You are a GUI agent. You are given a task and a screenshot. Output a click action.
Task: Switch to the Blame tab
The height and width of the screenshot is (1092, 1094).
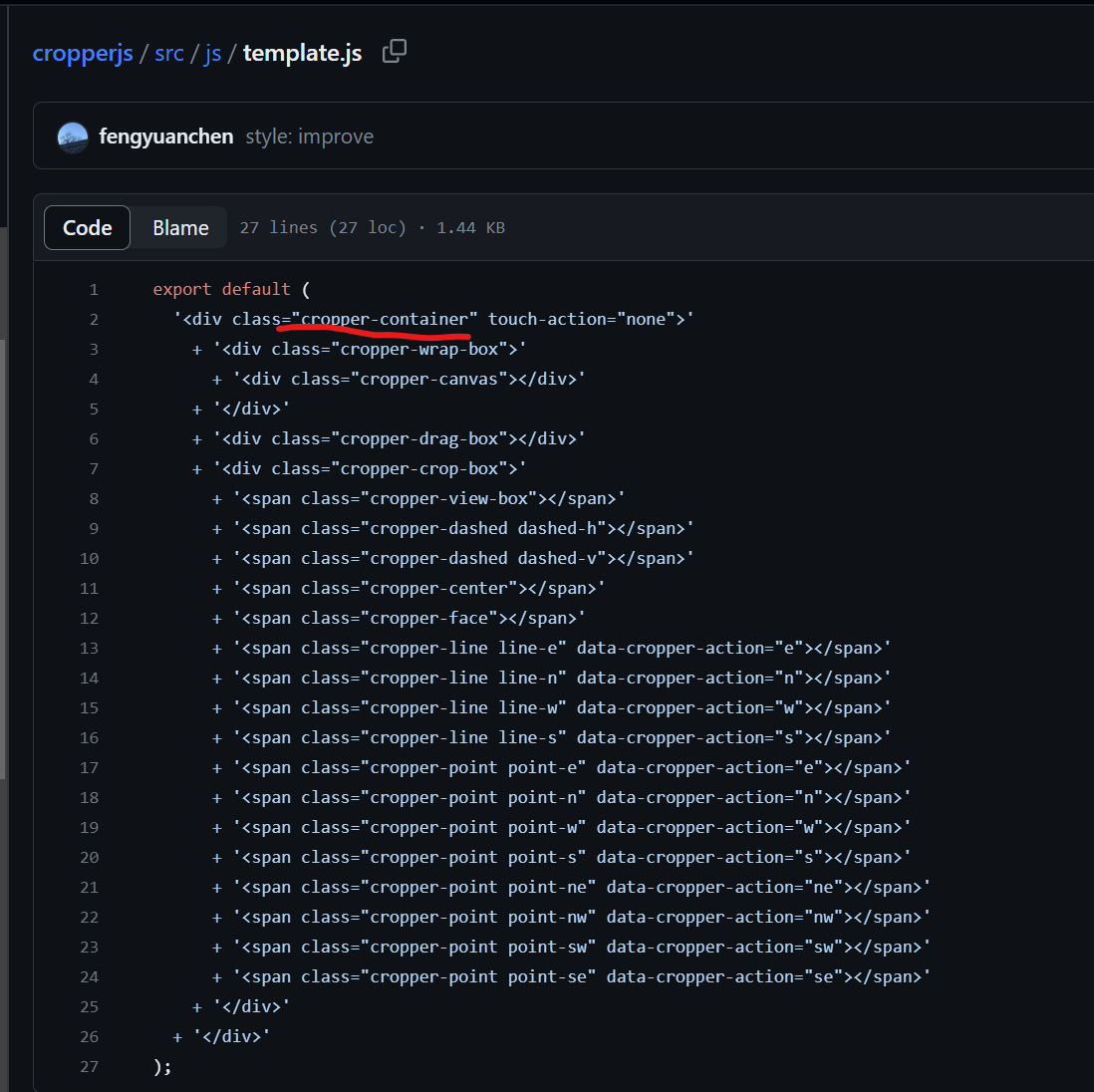(179, 227)
